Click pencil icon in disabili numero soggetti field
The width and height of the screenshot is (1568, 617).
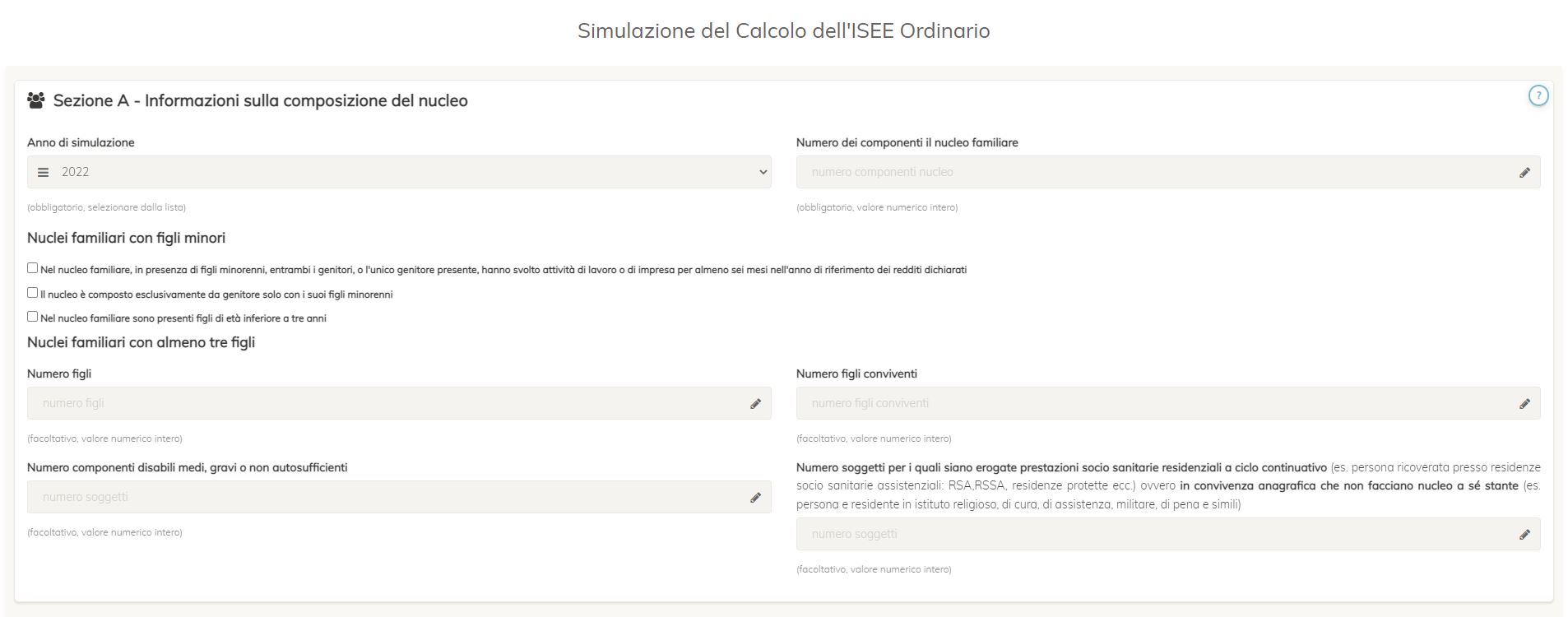pyautogui.click(x=755, y=498)
